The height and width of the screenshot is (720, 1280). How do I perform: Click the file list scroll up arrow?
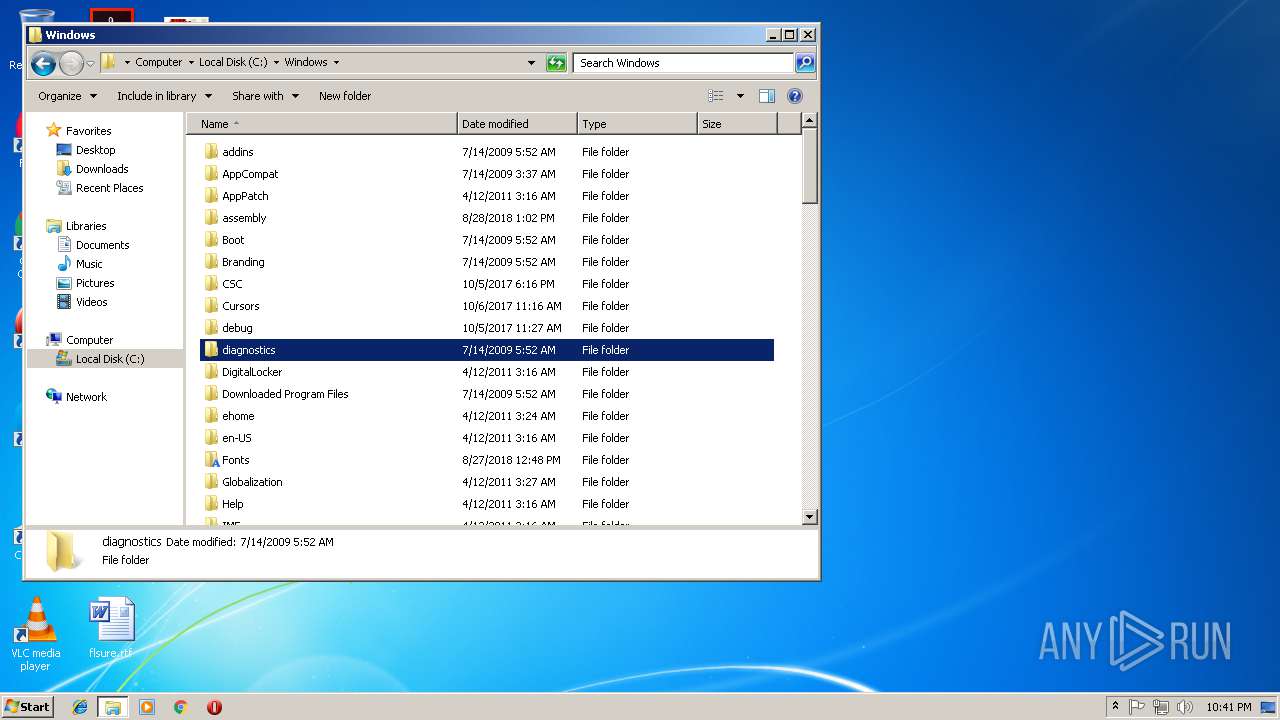(810, 120)
